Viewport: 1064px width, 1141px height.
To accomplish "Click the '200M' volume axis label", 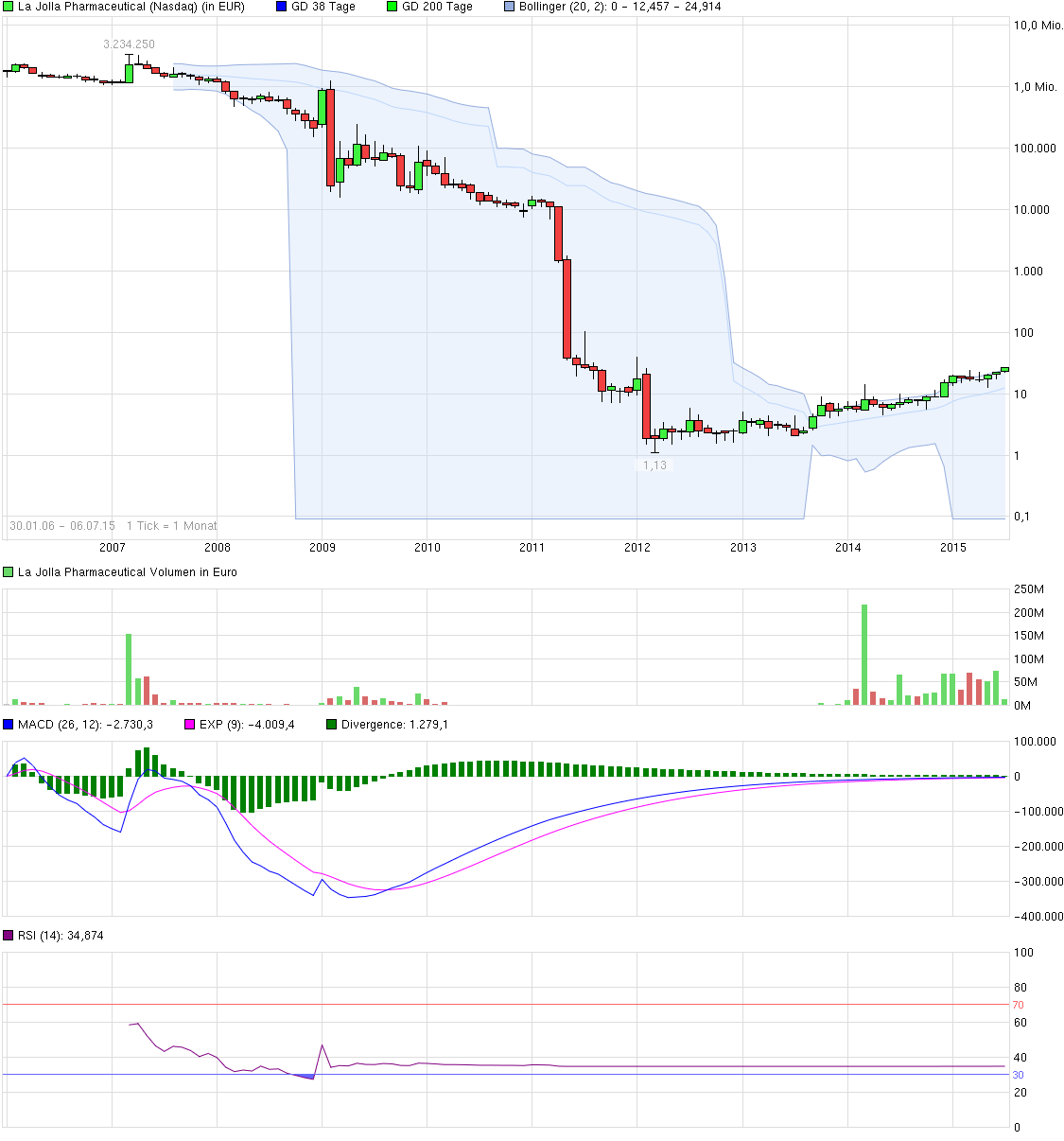I will tap(1029, 612).
